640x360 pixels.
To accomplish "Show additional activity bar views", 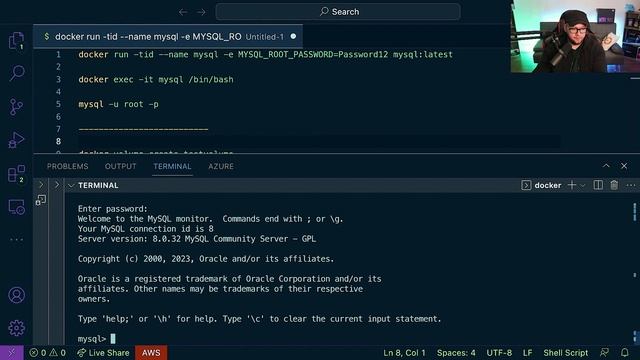I will click(16, 240).
